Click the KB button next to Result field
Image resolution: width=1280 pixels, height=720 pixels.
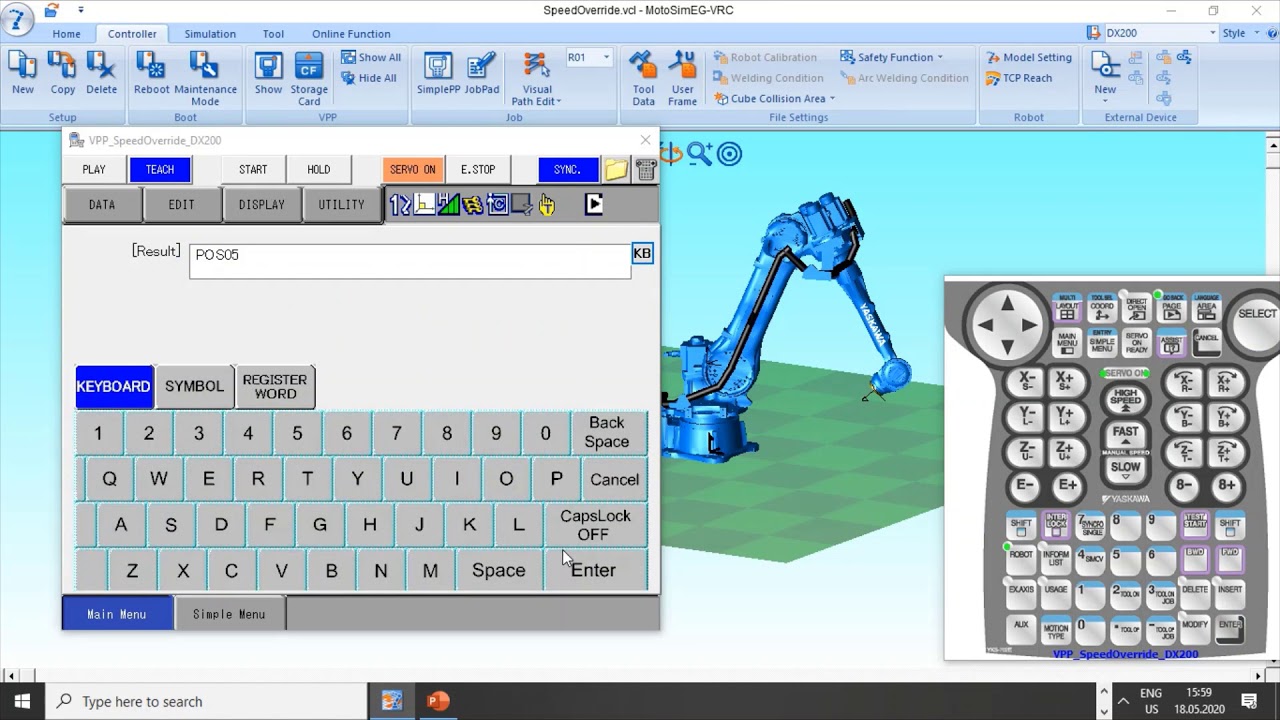642,254
